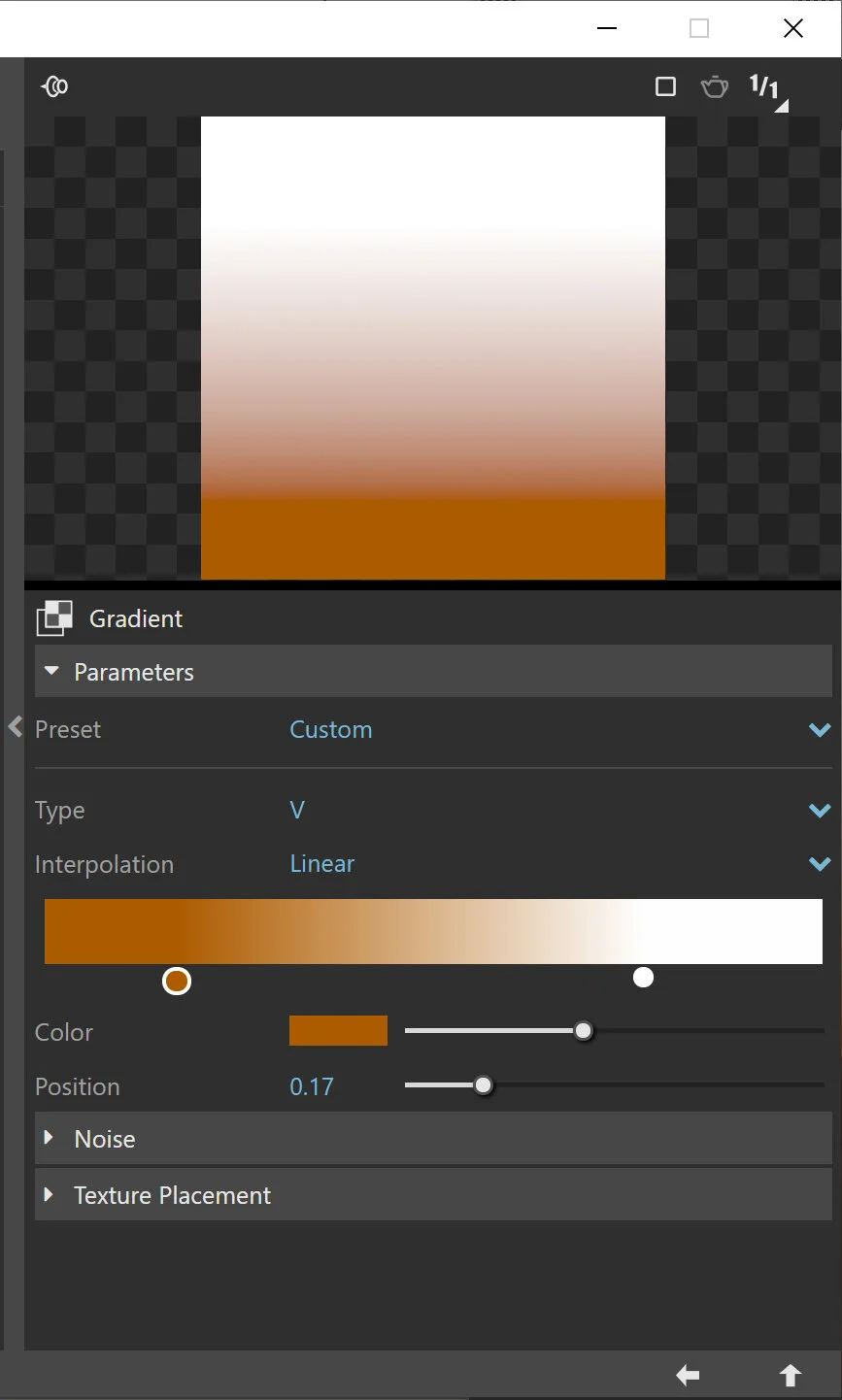Collapse the Parameters section

point(51,671)
